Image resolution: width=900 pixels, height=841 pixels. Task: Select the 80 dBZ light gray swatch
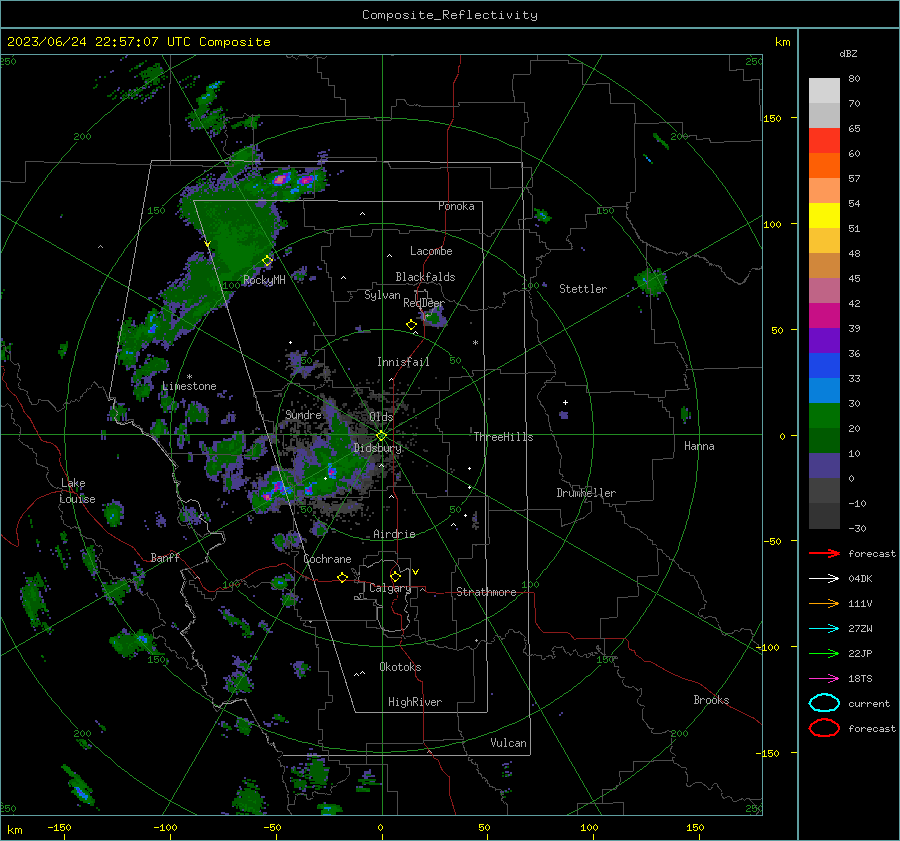click(x=824, y=90)
